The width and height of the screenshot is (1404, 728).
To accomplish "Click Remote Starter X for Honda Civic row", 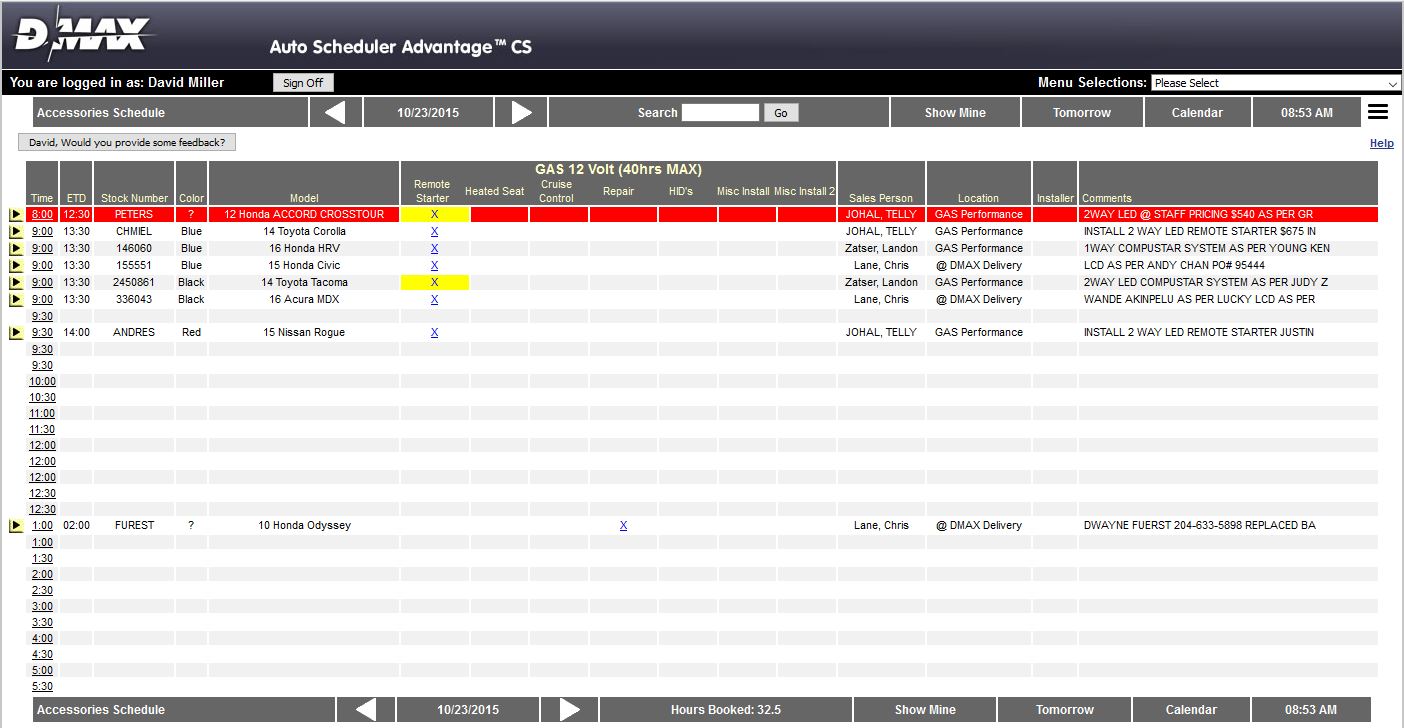I will [x=434, y=265].
